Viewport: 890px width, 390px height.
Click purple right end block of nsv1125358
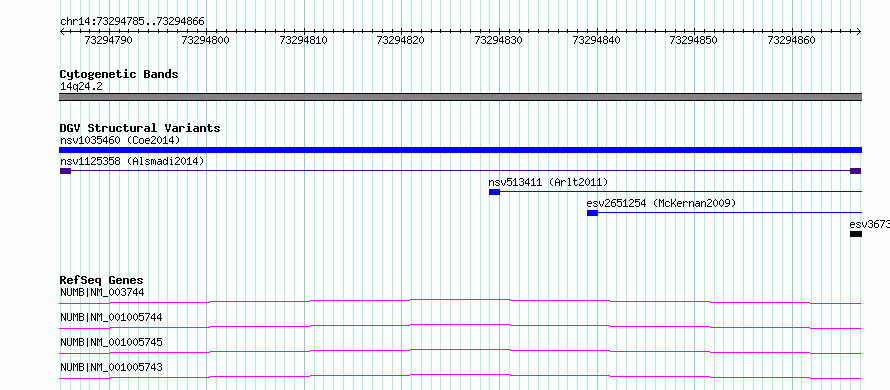(x=855, y=171)
